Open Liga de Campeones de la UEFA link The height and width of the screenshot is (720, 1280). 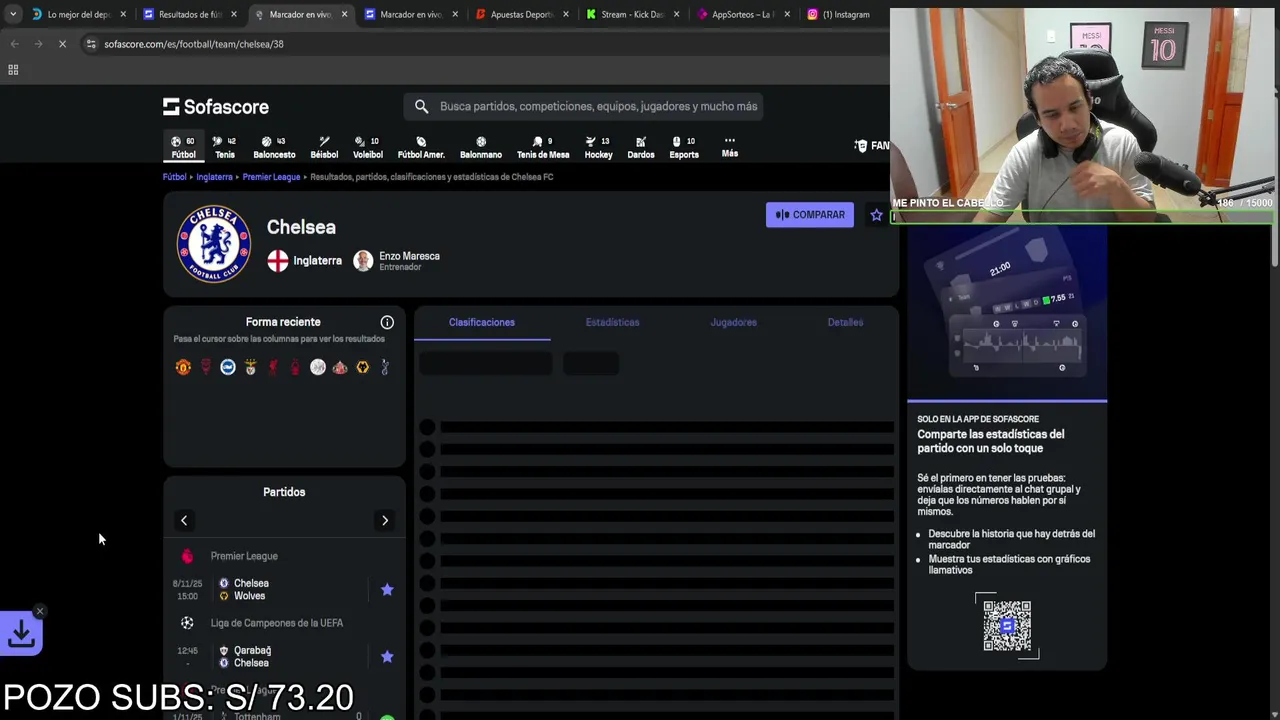click(277, 623)
